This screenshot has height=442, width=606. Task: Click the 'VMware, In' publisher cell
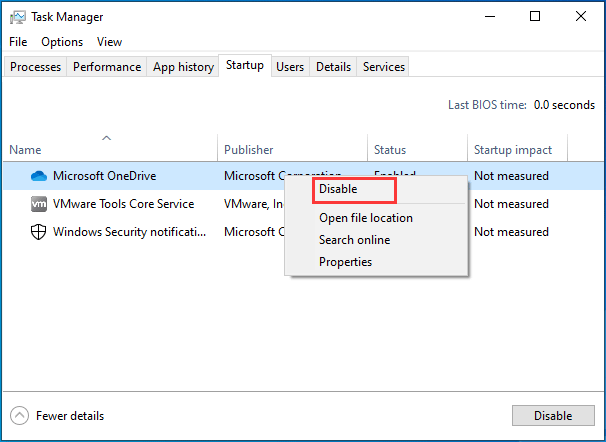tap(254, 204)
